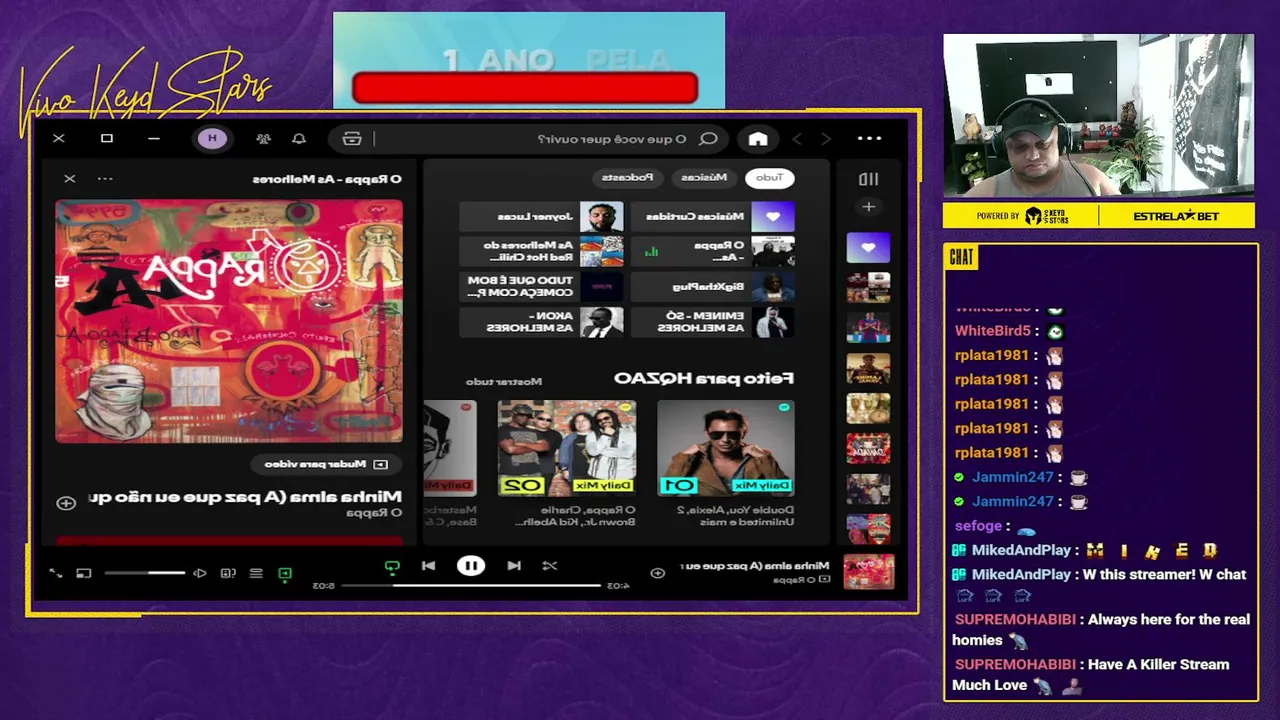This screenshot has width=1280, height=720.
Task: Click the magnifier search icon
Action: (708, 139)
